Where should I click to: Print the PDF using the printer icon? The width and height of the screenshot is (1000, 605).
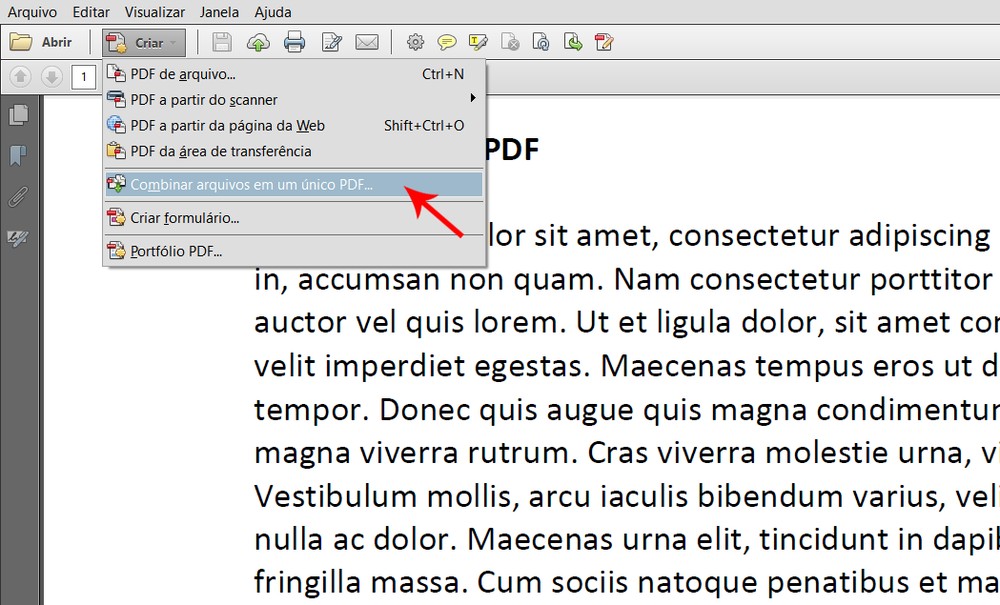(x=294, y=41)
